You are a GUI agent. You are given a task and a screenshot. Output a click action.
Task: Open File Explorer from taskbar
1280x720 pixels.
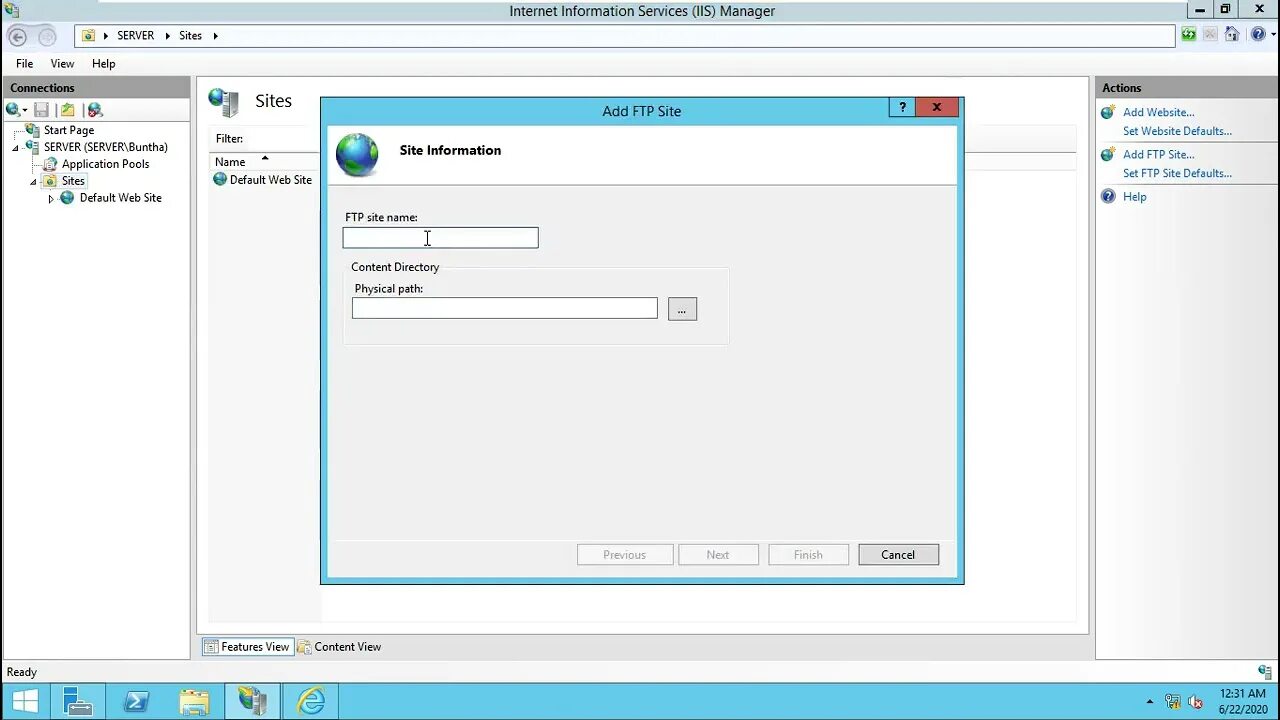[x=194, y=702]
